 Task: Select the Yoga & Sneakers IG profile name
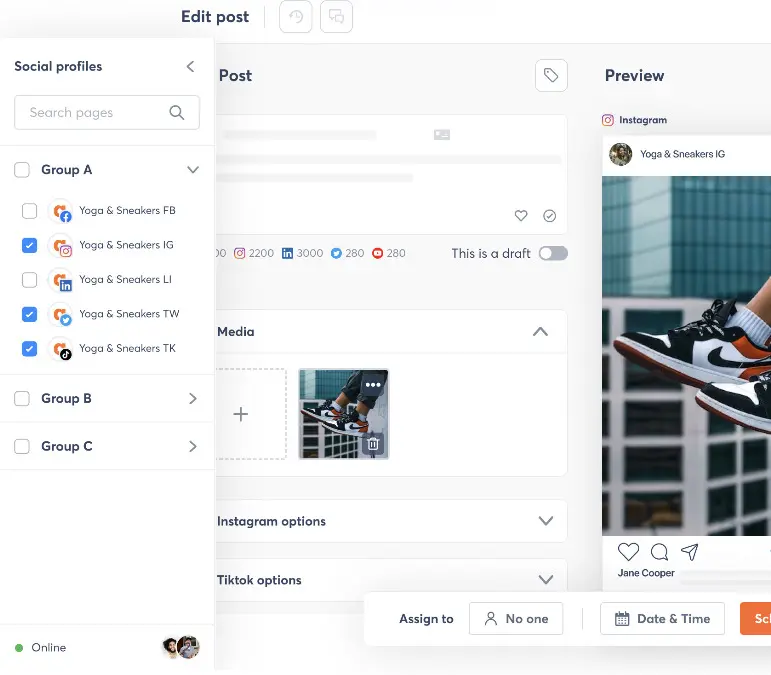[126, 245]
